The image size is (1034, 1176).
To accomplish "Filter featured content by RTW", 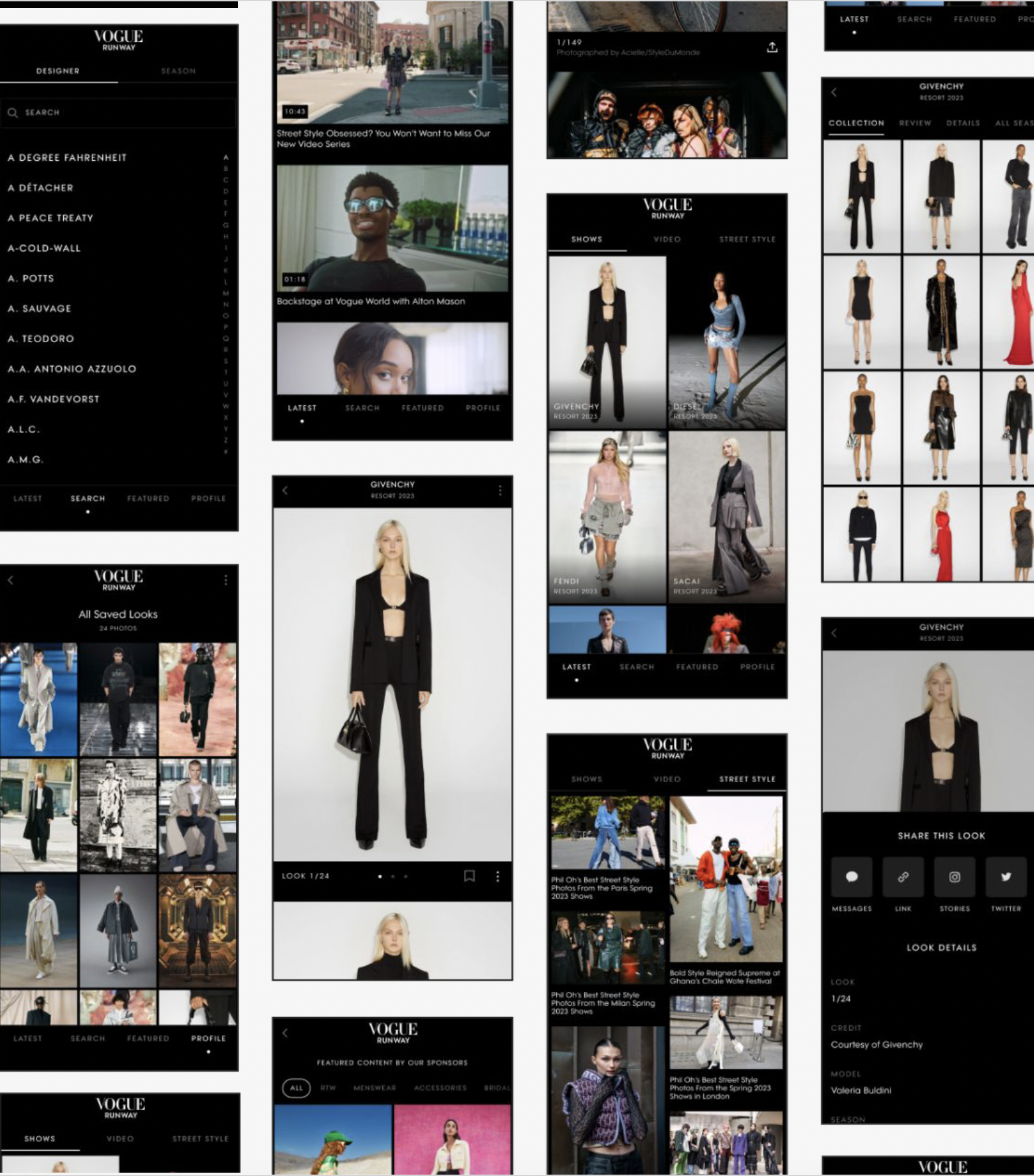I will (x=328, y=1088).
